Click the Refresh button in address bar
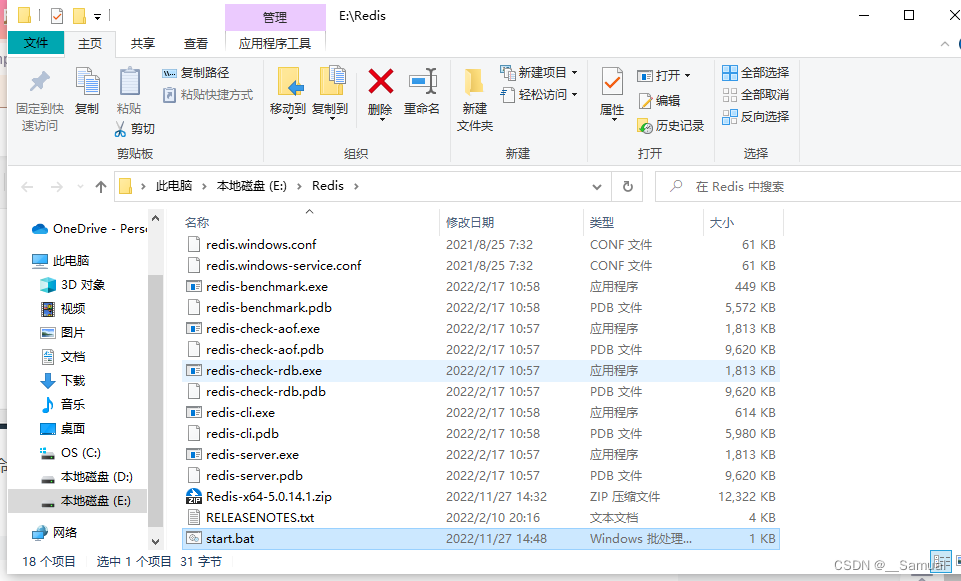This screenshot has width=961, height=581. 628,186
